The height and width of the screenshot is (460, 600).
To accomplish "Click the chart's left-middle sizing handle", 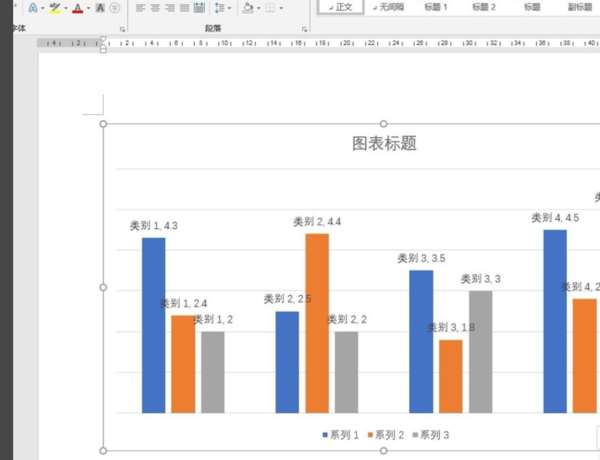I will coord(103,287).
